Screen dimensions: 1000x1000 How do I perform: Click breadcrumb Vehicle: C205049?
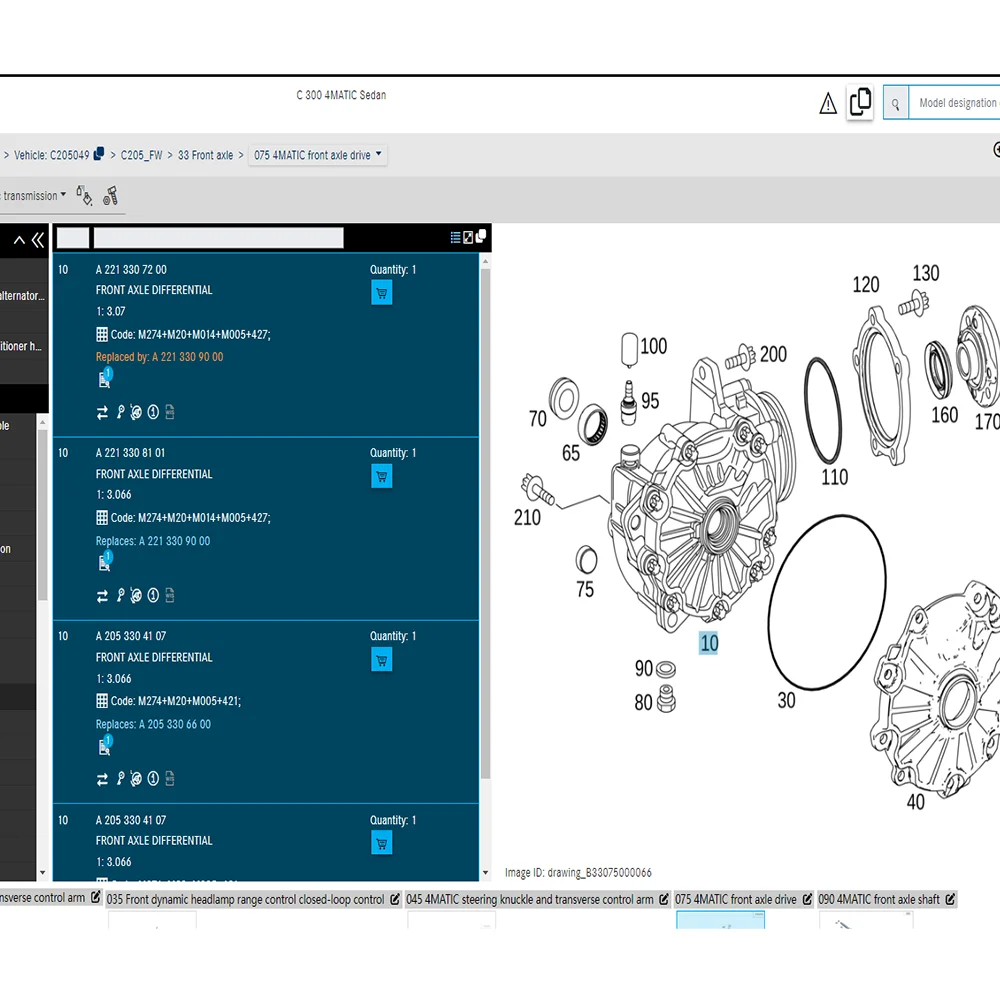(x=52, y=155)
